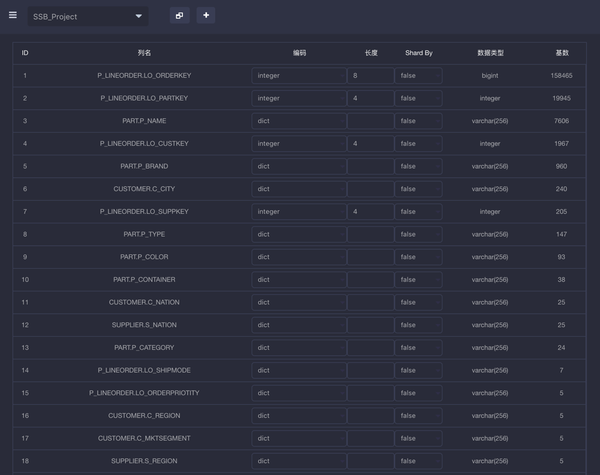The image size is (600, 475).
Task: Click empty length field for CUSTOMER.C_CITY
Action: (x=371, y=189)
